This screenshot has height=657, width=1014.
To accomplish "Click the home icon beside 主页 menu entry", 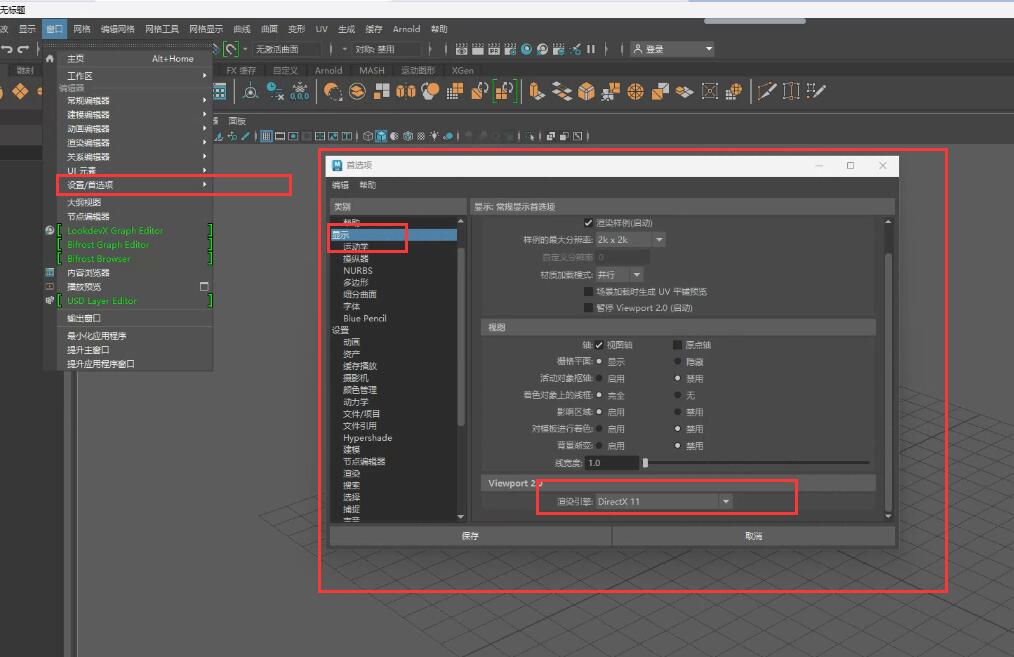I will 50,59.
